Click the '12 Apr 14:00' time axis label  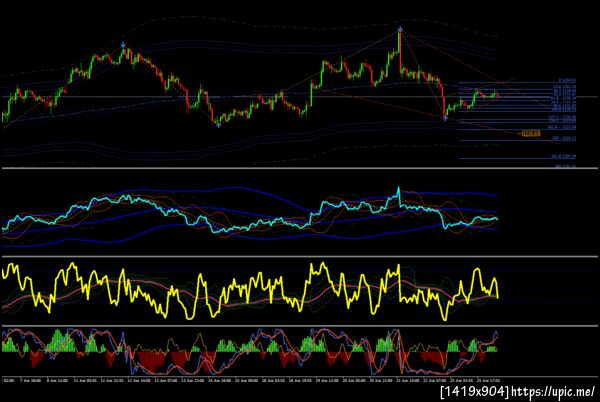tap(138, 381)
